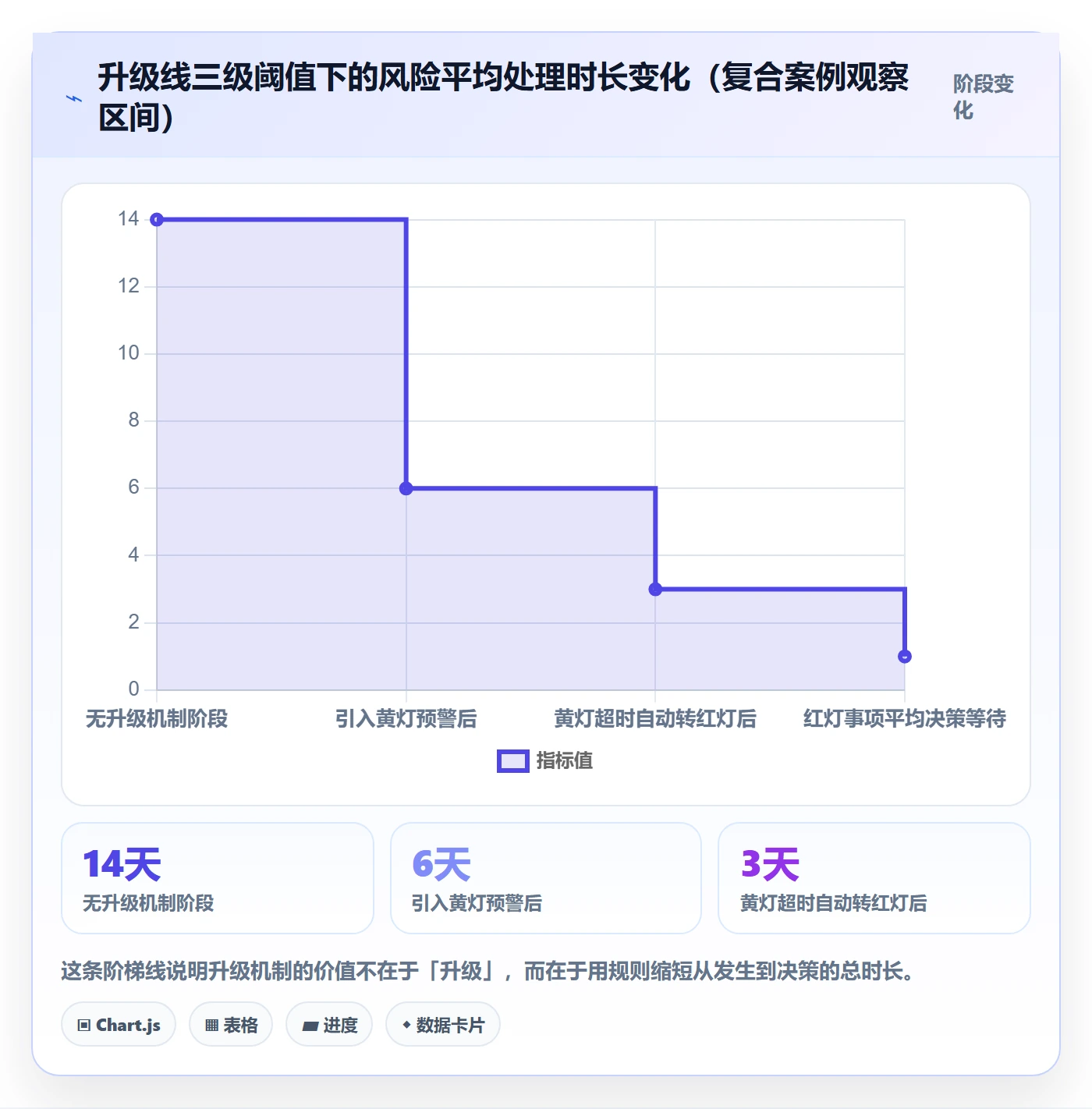The image size is (1092, 1109).
Task: Click the x-axis label 黄灯超时自动转红灯后
Action: coord(655,718)
